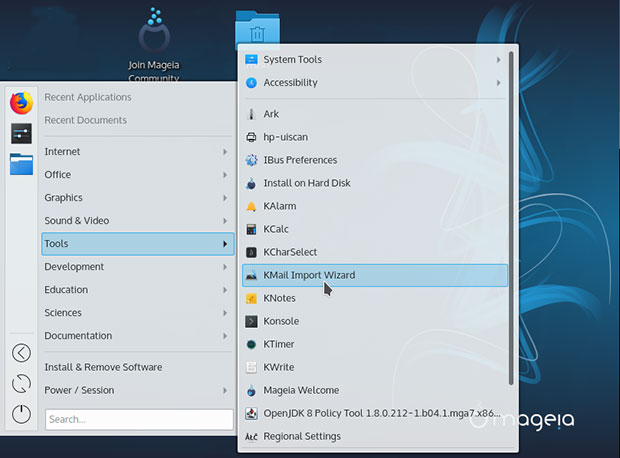Screen dimensions: 620x458
Task: Open the KCalc label entry
Action: pos(276,229)
